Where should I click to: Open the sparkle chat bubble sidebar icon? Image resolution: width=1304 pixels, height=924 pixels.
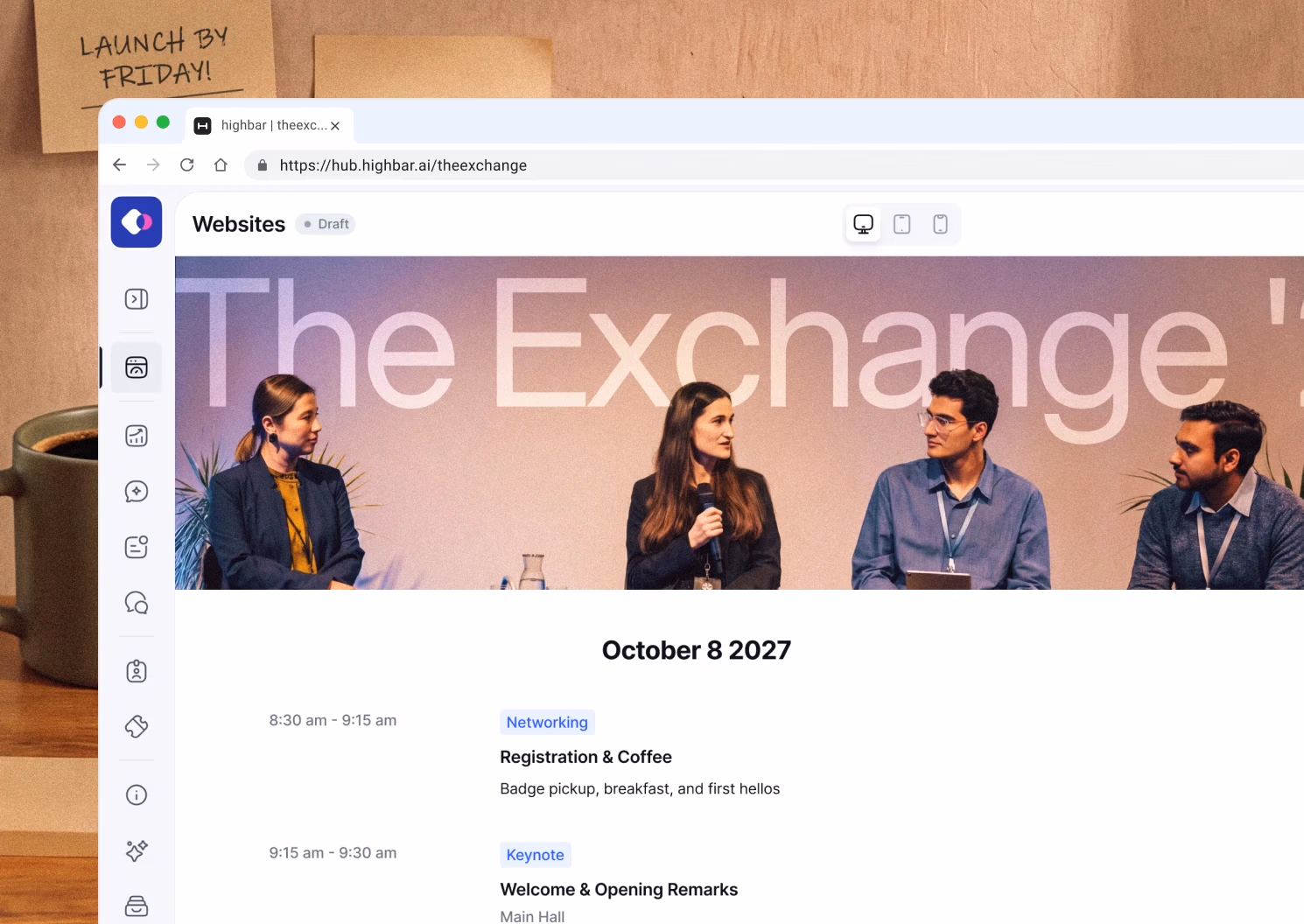point(137,492)
